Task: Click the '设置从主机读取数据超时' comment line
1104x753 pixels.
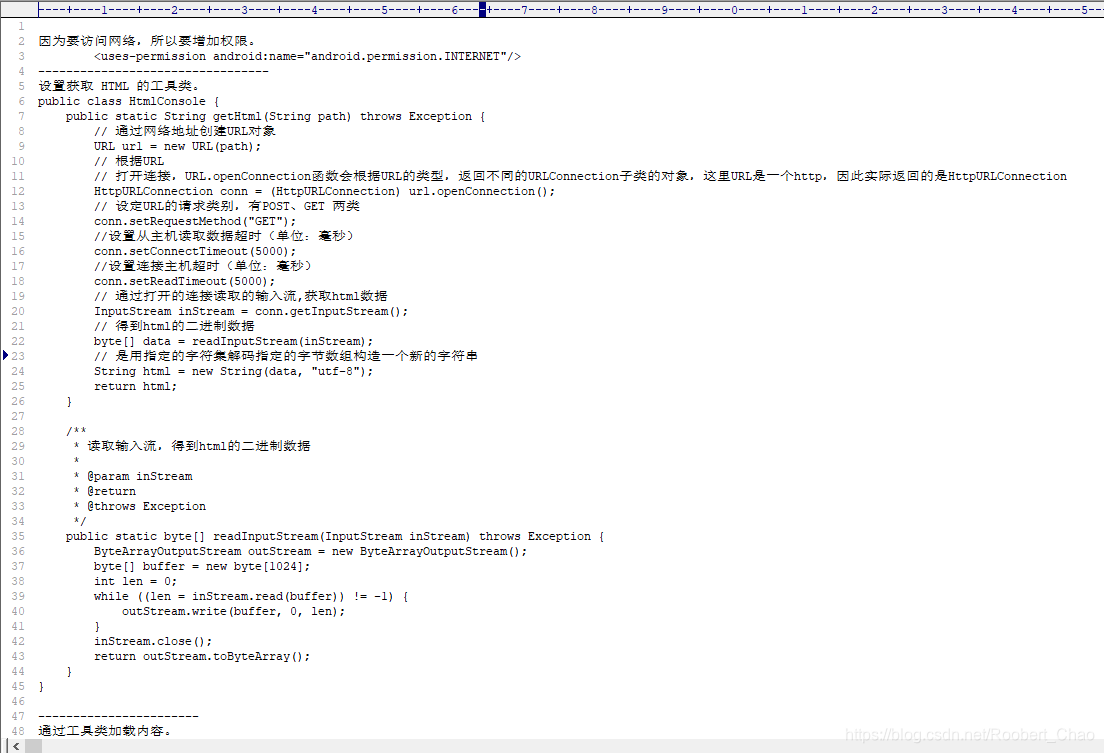Action: point(223,236)
